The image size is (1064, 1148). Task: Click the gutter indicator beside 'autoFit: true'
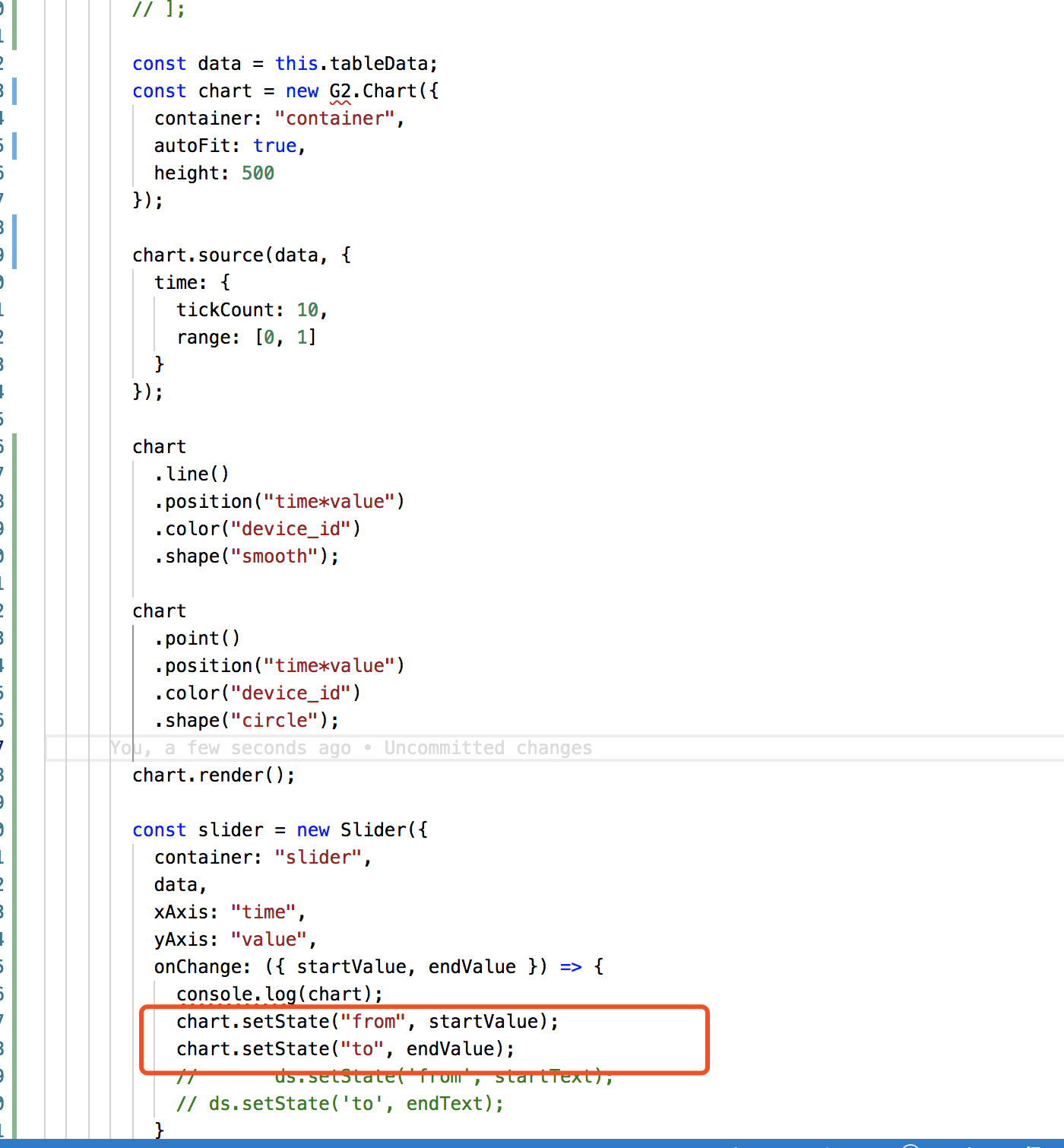coord(14,145)
